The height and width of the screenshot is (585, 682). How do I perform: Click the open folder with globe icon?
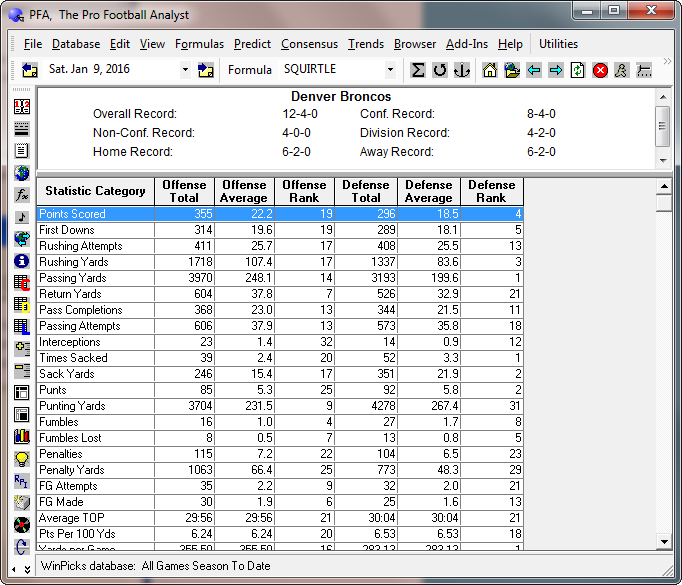pos(512,70)
